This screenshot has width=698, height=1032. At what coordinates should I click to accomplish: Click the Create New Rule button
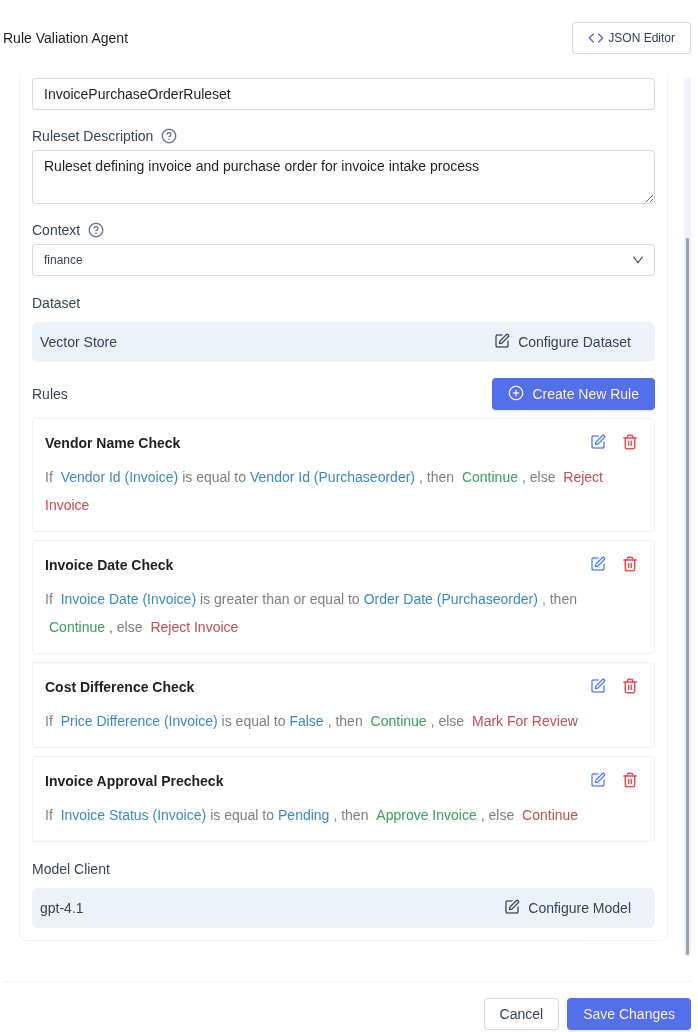(573, 394)
